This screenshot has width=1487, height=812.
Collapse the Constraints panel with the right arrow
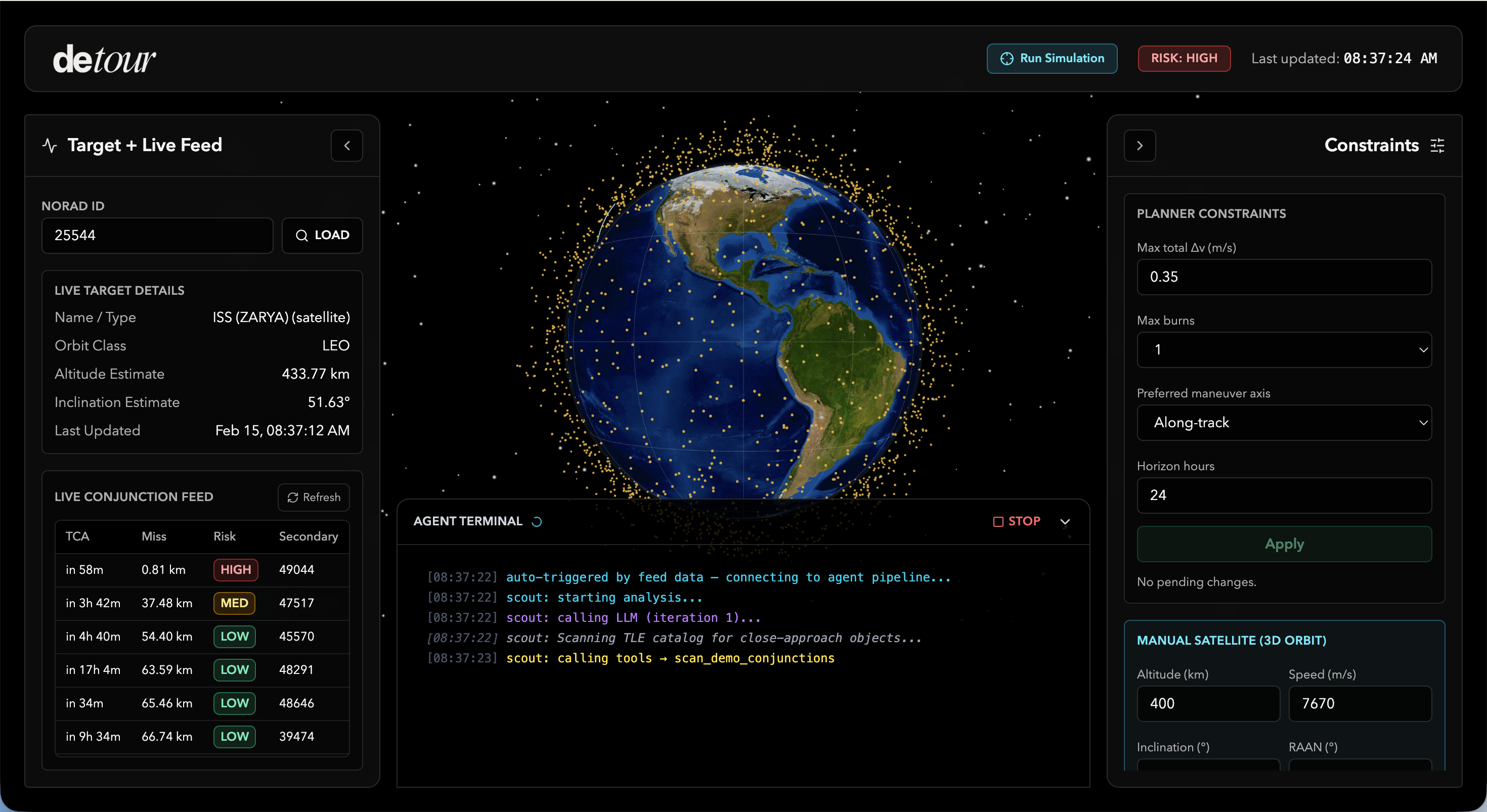[1140, 146]
